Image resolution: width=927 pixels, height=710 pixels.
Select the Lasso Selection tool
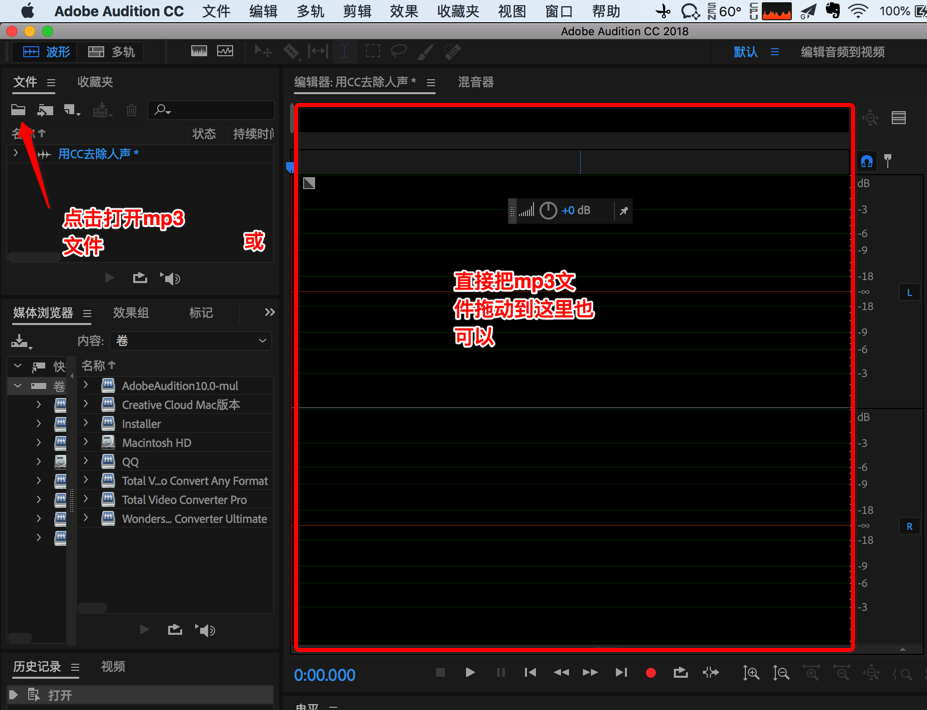(399, 51)
